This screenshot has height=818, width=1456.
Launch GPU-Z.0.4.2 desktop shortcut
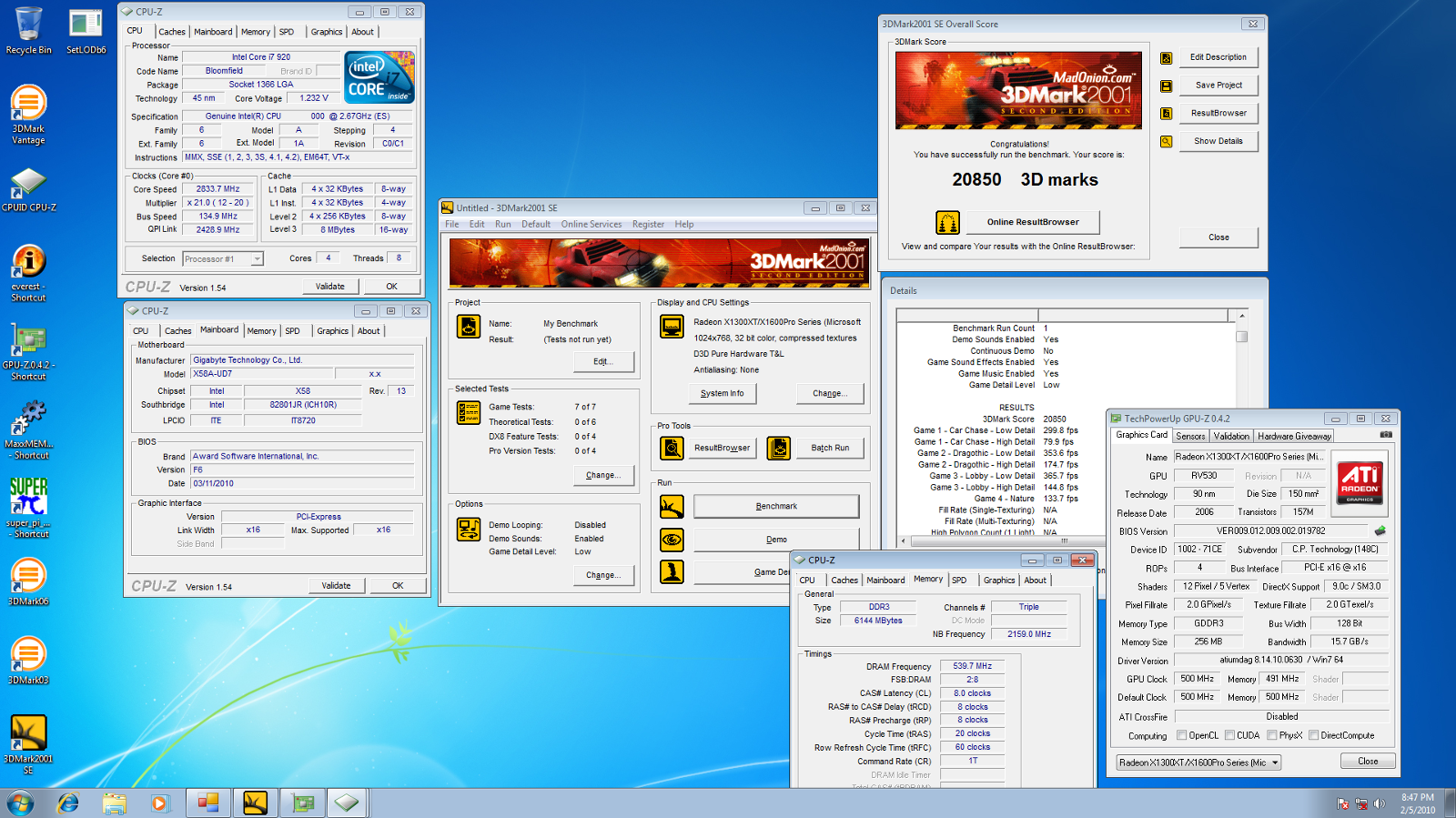pyautogui.click(x=28, y=351)
